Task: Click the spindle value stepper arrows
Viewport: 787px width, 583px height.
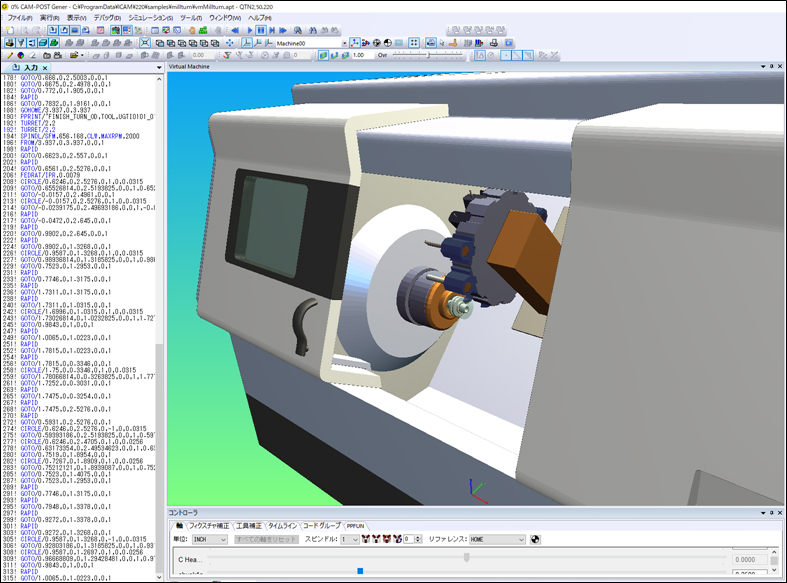Action: [x=418, y=539]
